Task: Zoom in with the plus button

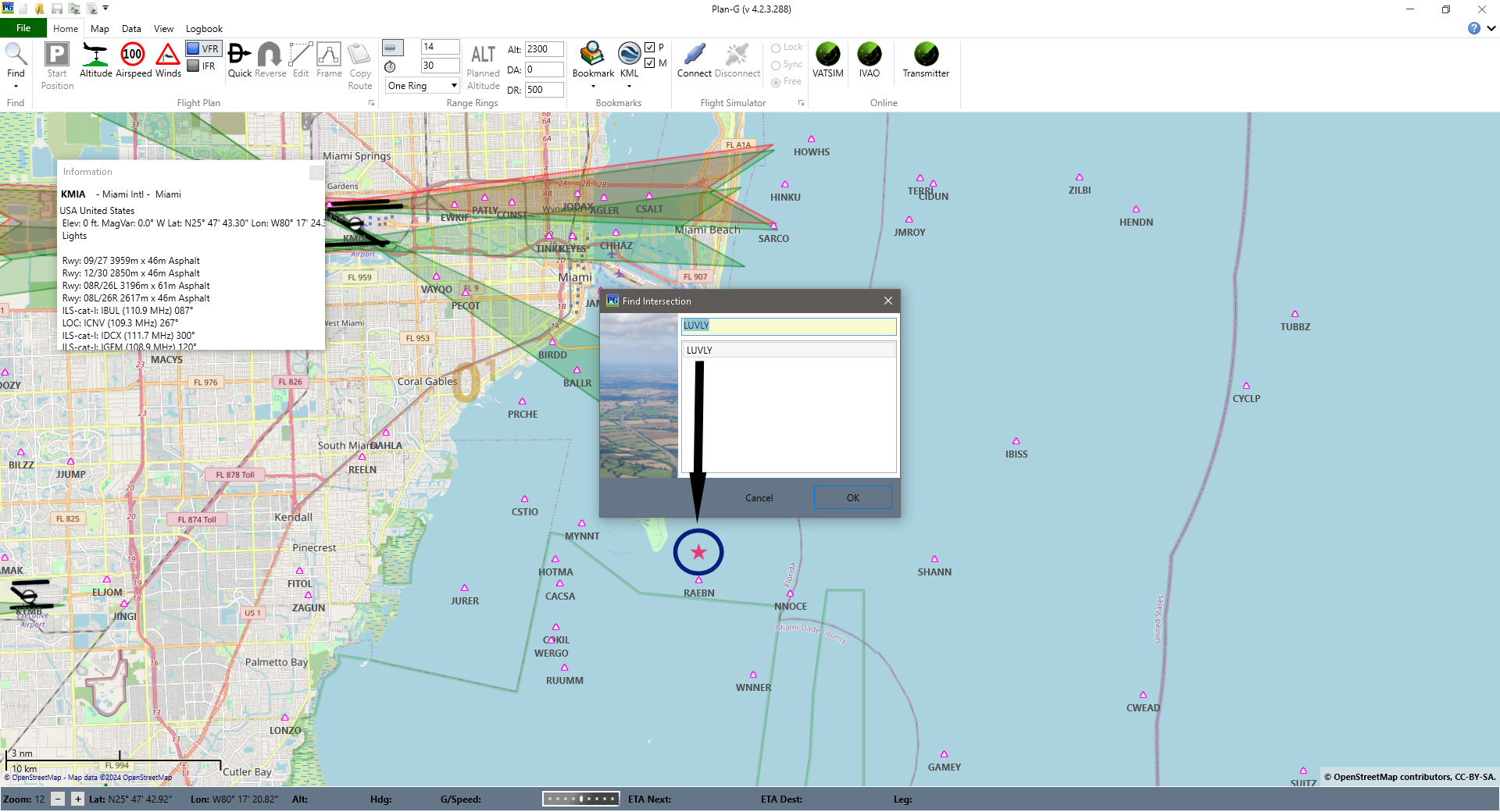Action: tap(77, 799)
